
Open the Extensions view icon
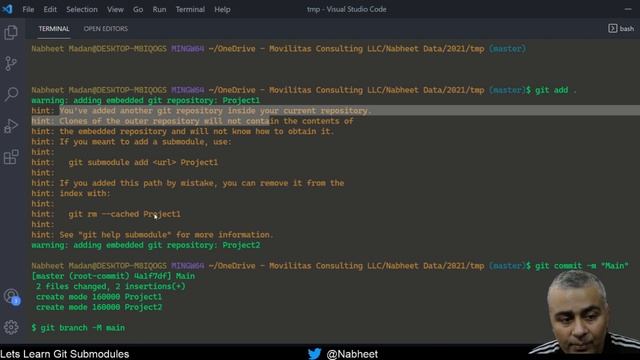click(11, 157)
